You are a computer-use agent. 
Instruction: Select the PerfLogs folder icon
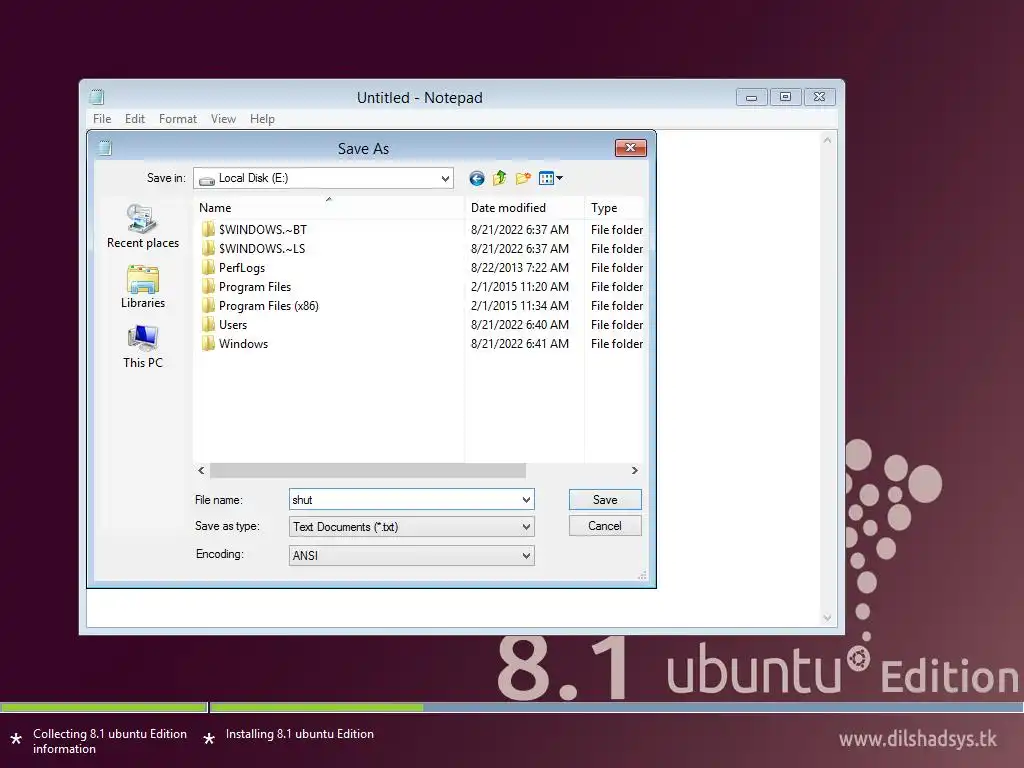coord(208,267)
